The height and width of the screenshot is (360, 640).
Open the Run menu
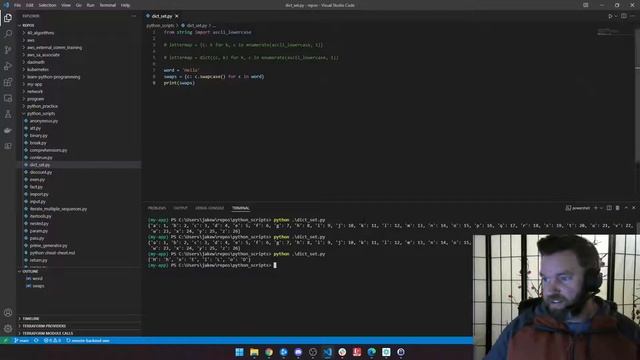tap(91, 5)
